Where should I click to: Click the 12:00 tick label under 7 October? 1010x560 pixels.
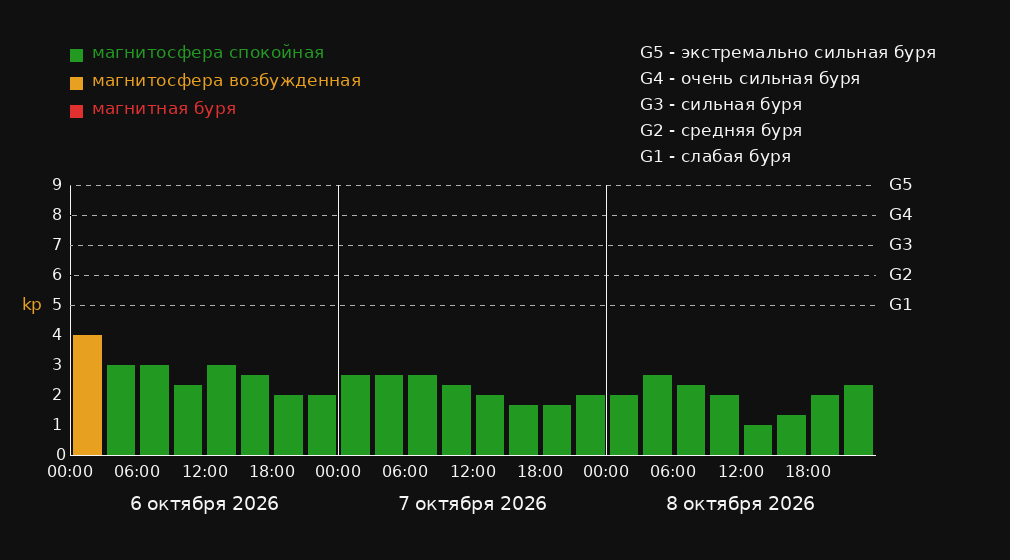(x=473, y=472)
